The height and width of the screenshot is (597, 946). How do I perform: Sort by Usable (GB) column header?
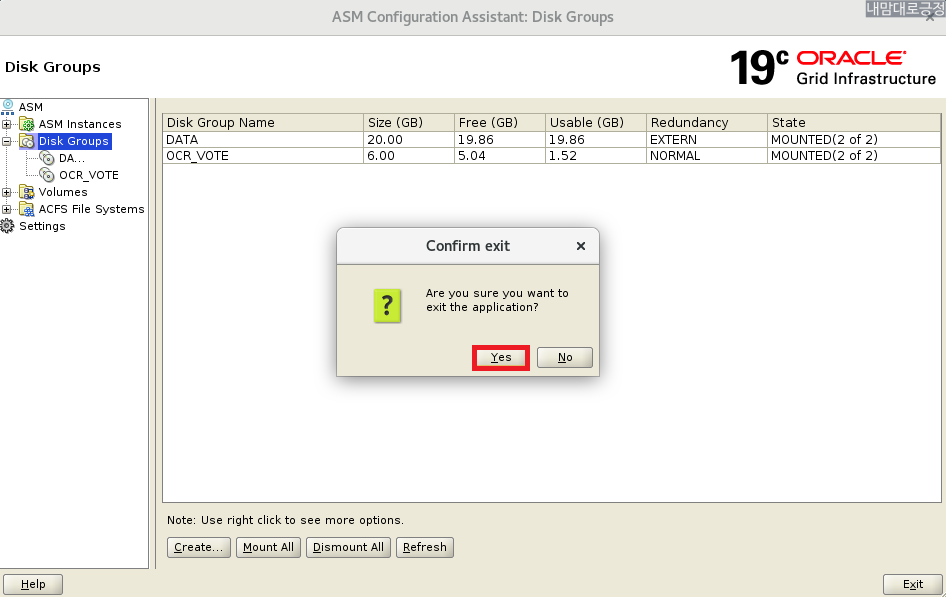596,122
